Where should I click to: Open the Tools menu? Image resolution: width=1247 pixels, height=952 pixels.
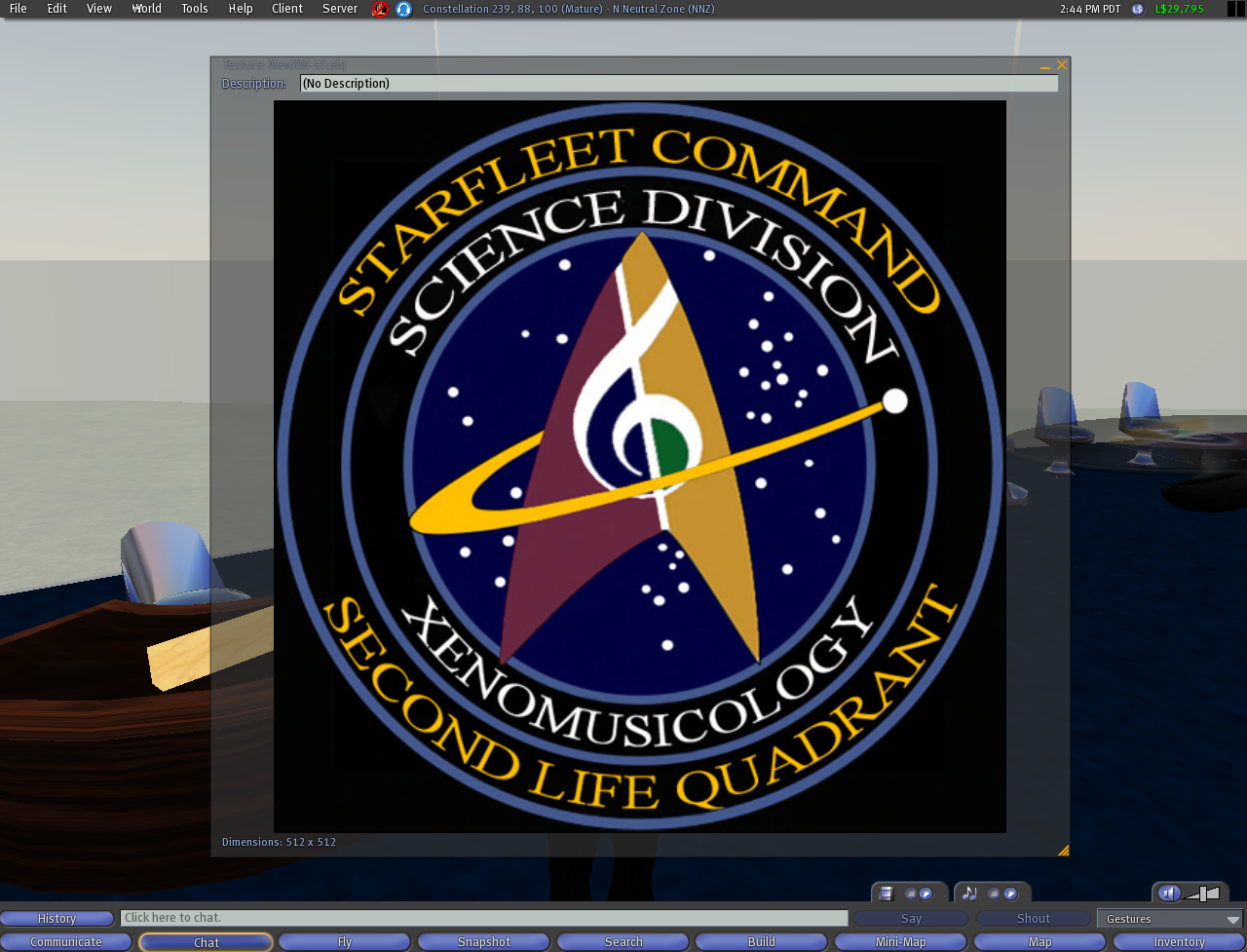tap(195, 9)
